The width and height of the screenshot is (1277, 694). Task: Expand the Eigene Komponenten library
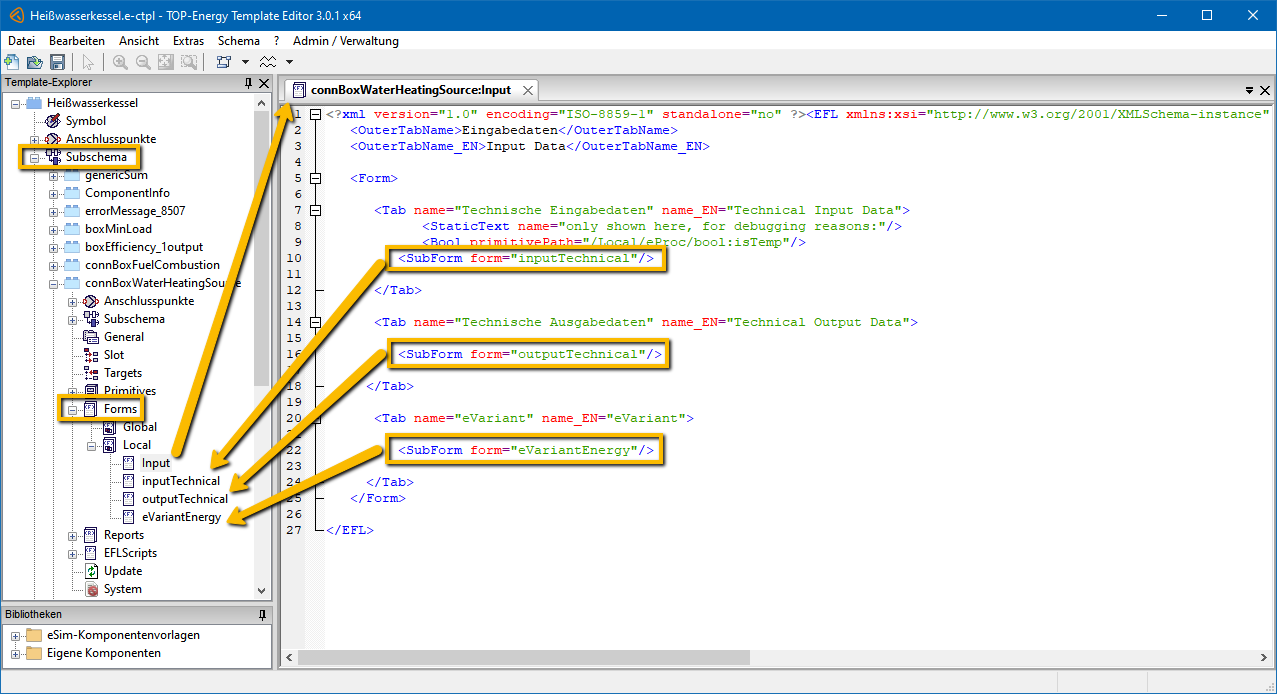[15, 653]
